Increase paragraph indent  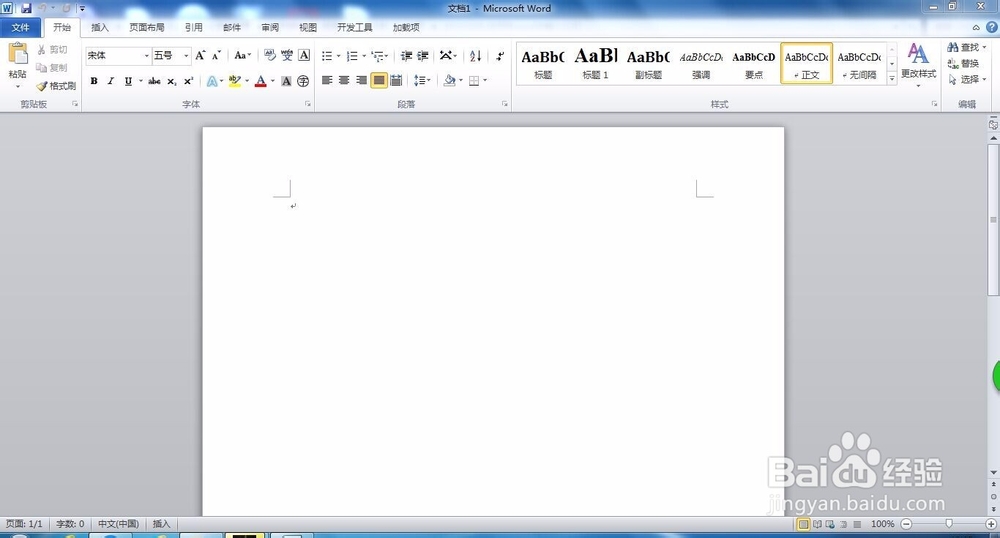(x=423, y=56)
